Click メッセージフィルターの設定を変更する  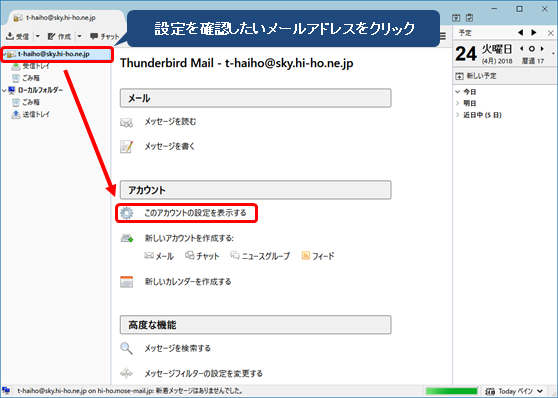204,373
